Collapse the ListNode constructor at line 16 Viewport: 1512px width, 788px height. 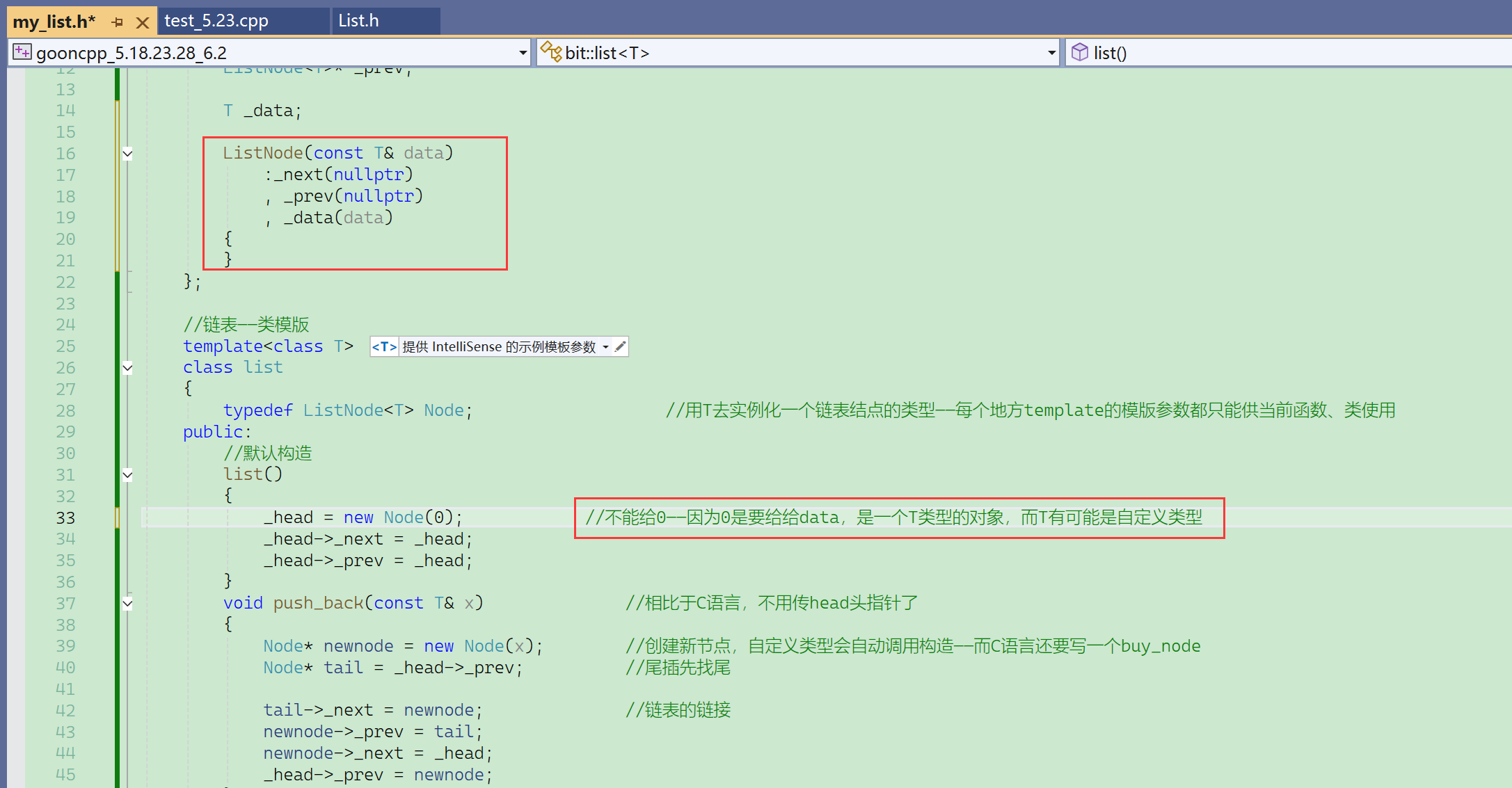pos(128,154)
